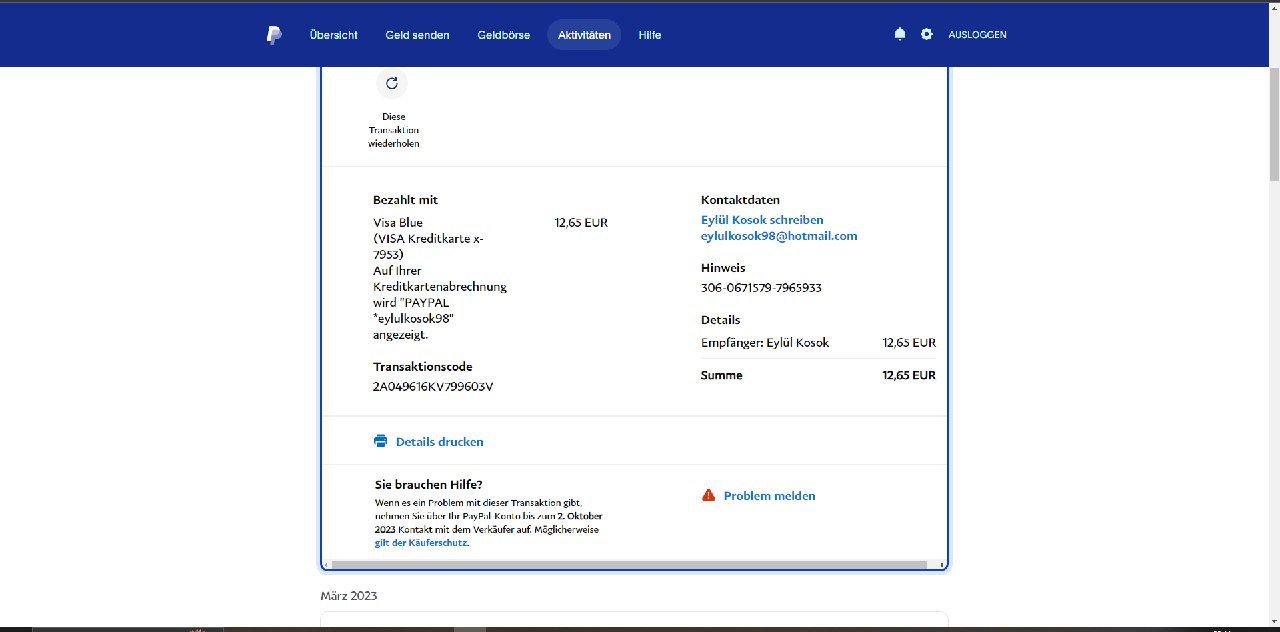Viewport: 1280px width, 632px height.
Task: Go to the Übersicht page
Action: pyautogui.click(x=333, y=35)
